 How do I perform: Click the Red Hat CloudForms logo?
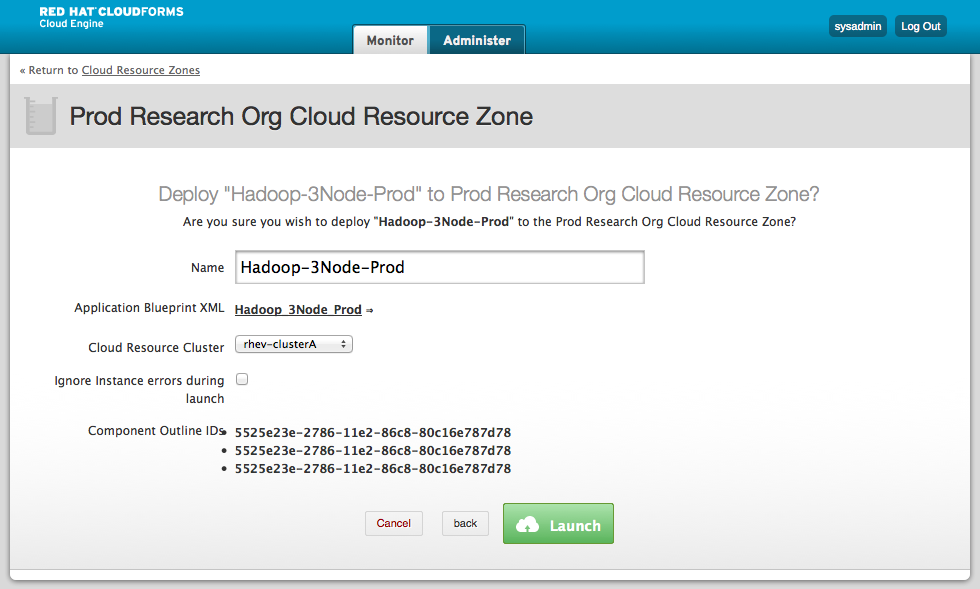tap(111, 17)
